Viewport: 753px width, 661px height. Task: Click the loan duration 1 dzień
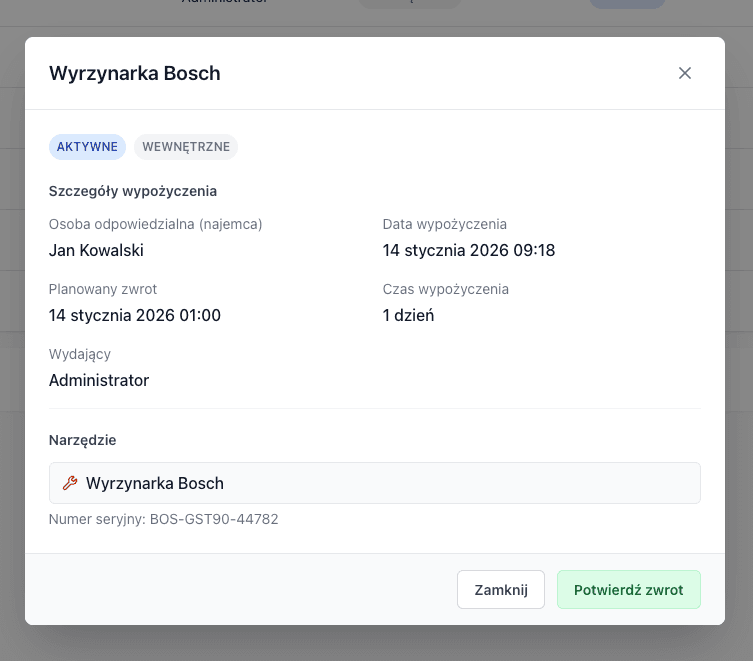click(408, 315)
